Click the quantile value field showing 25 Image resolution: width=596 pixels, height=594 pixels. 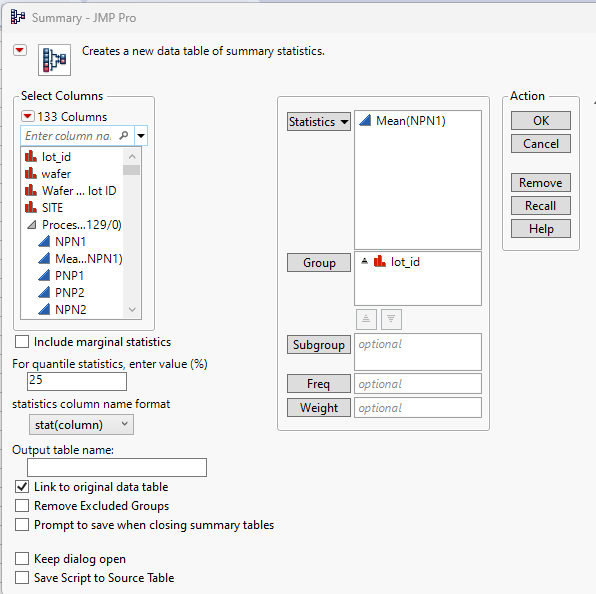[x=77, y=381]
